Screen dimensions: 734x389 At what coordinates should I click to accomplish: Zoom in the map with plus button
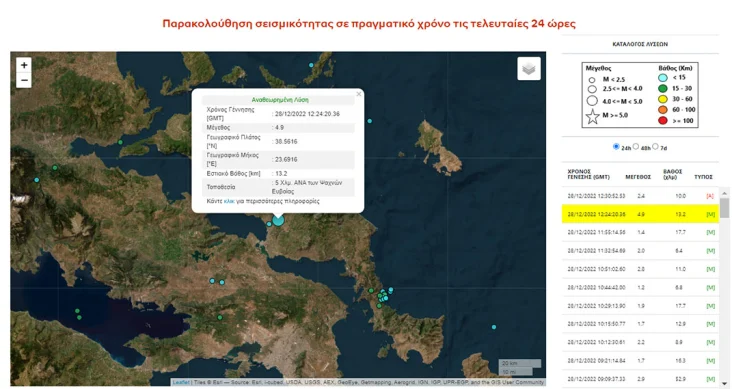pyautogui.click(x=24, y=65)
